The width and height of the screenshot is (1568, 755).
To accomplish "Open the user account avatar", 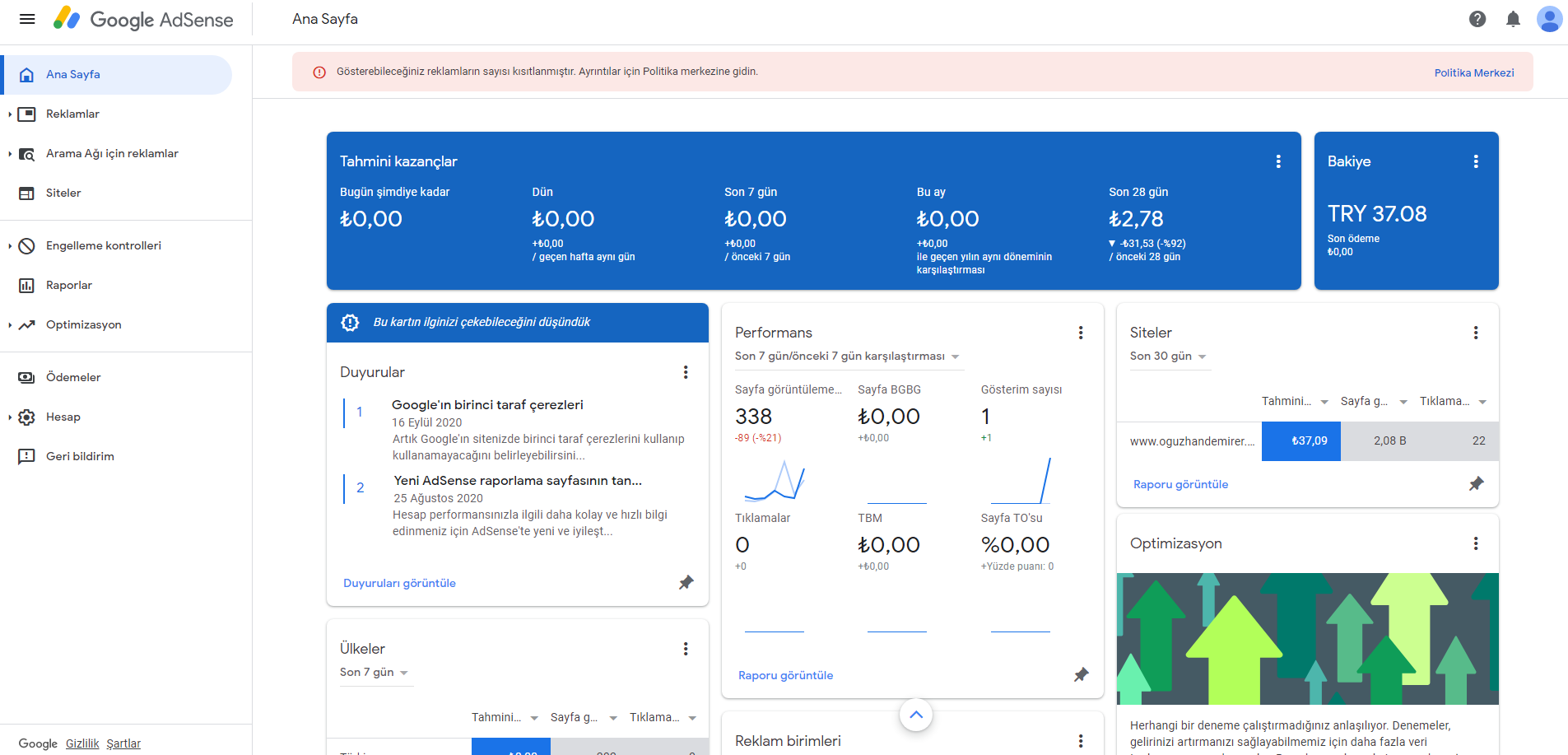I will [x=1549, y=19].
